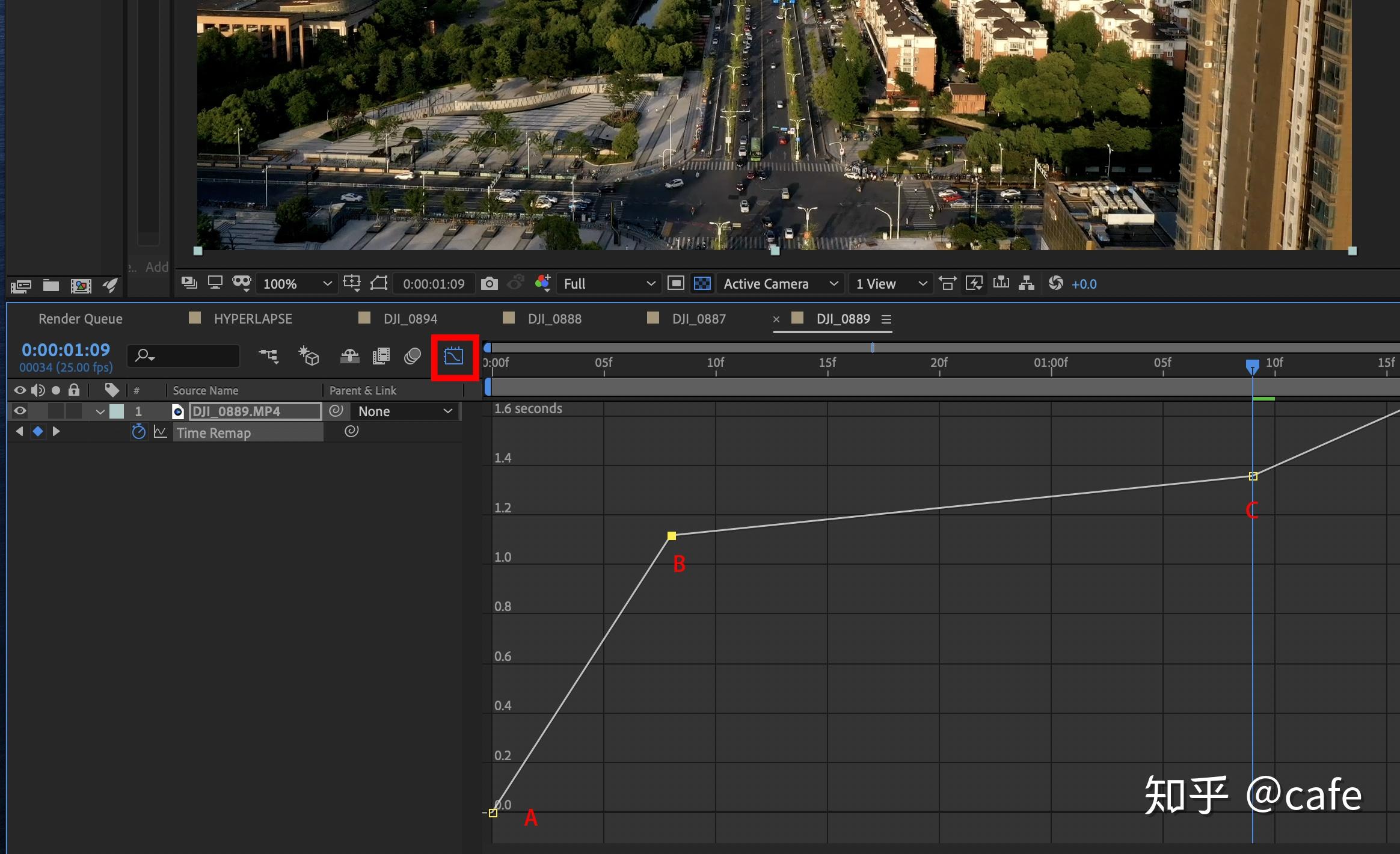Toggle visibility of DJI_0889.MP4 layer

point(17,411)
